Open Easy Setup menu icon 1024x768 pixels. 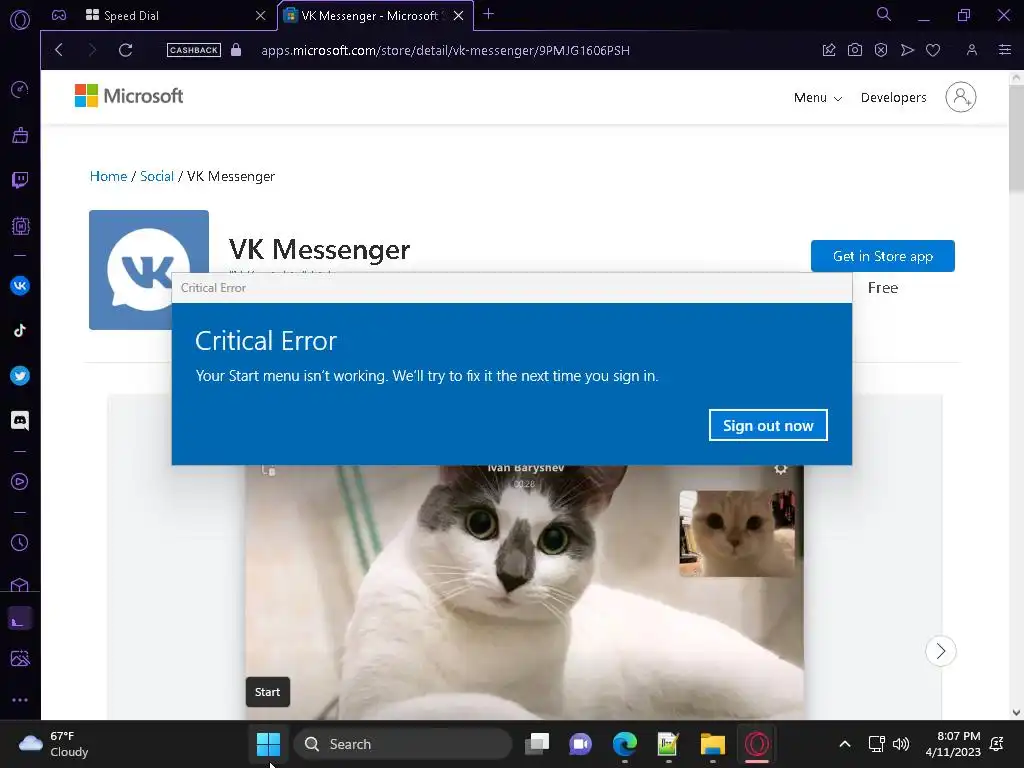coord(1005,50)
